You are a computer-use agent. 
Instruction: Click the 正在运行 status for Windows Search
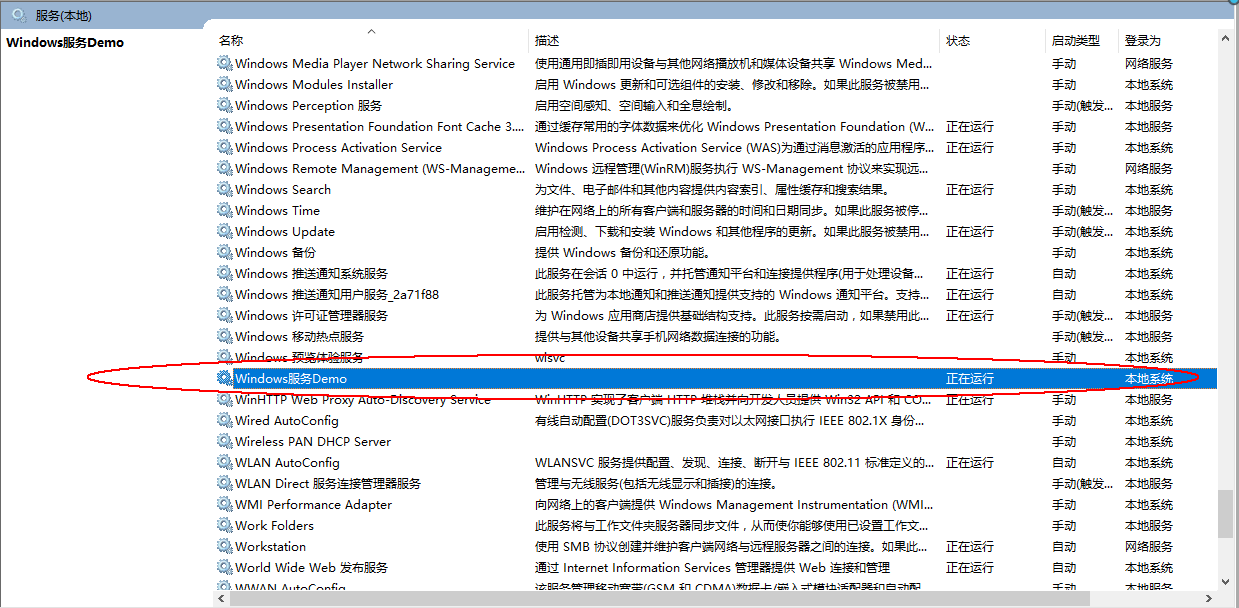tap(970, 189)
